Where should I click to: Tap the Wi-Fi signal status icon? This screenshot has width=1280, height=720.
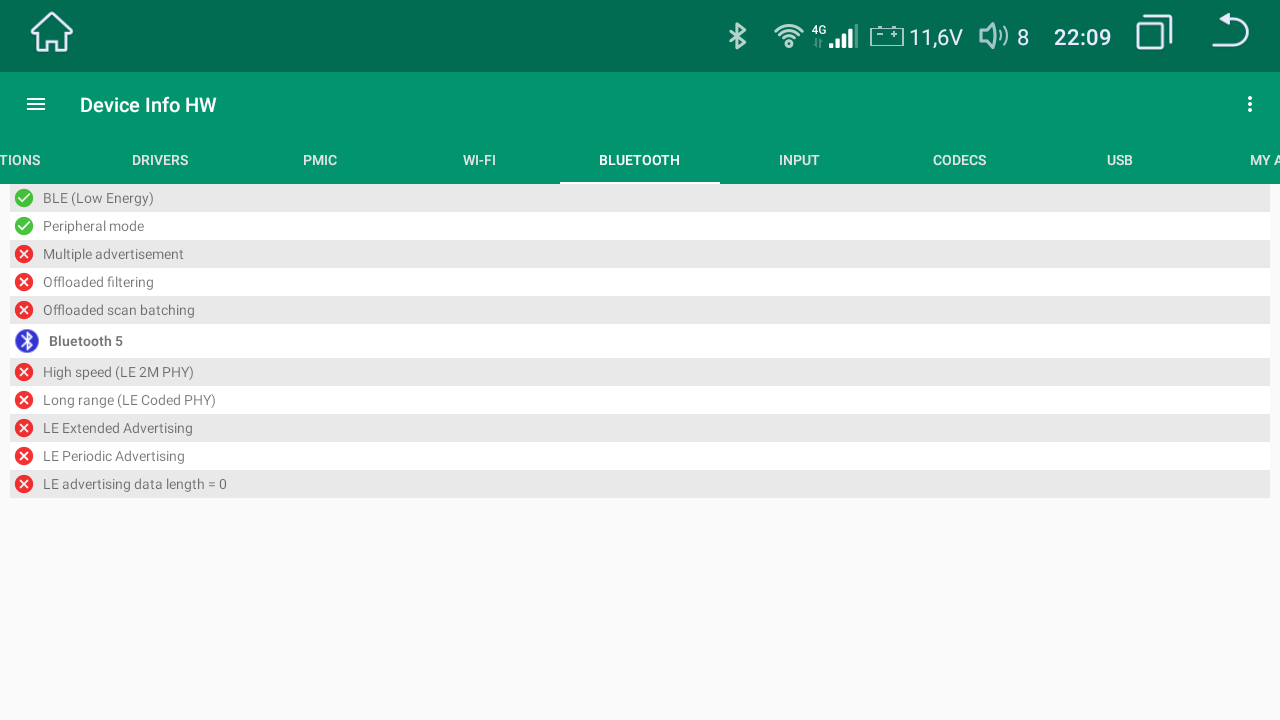[x=788, y=36]
